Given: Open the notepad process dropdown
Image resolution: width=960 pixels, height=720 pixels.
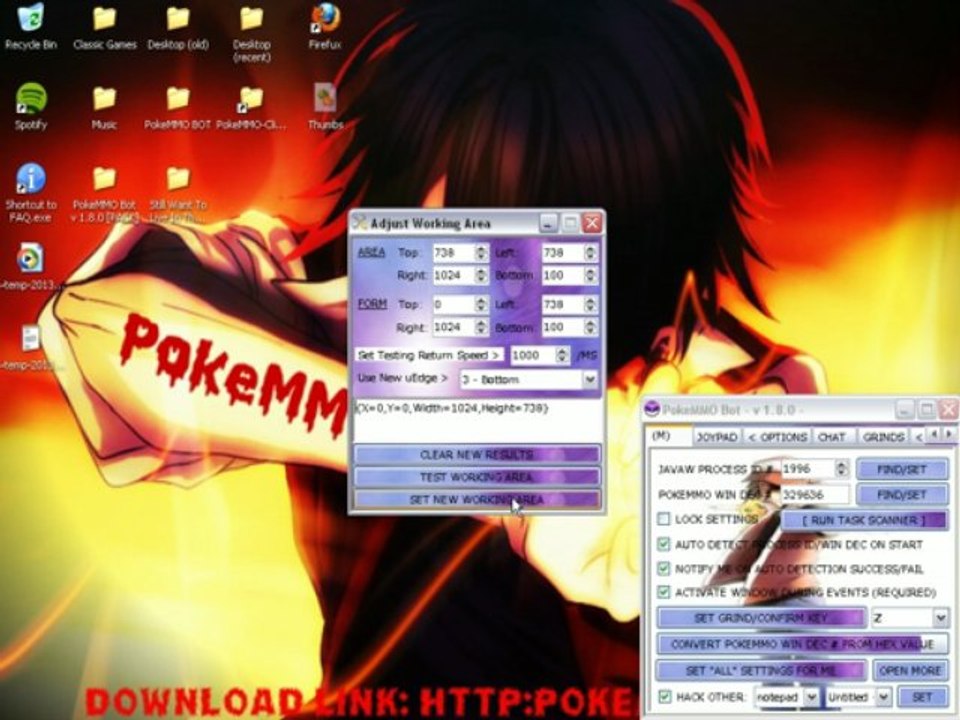Looking at the screenshot, I should coord(811,697).
